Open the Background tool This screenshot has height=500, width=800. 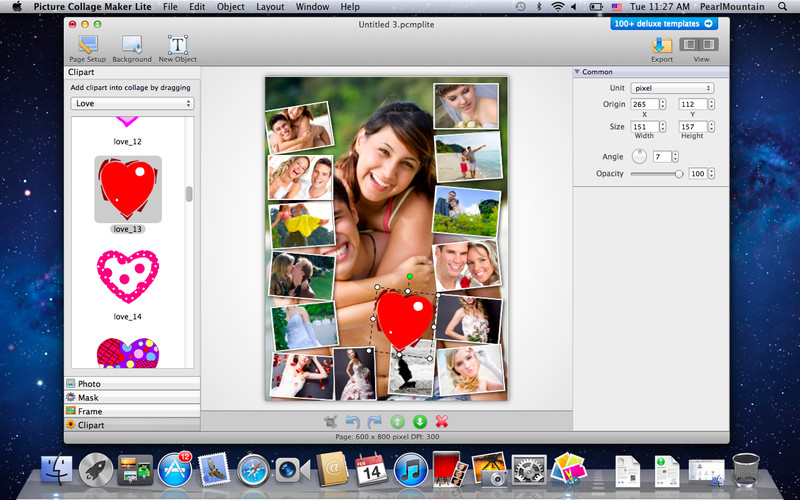click(x=132, y=49)
